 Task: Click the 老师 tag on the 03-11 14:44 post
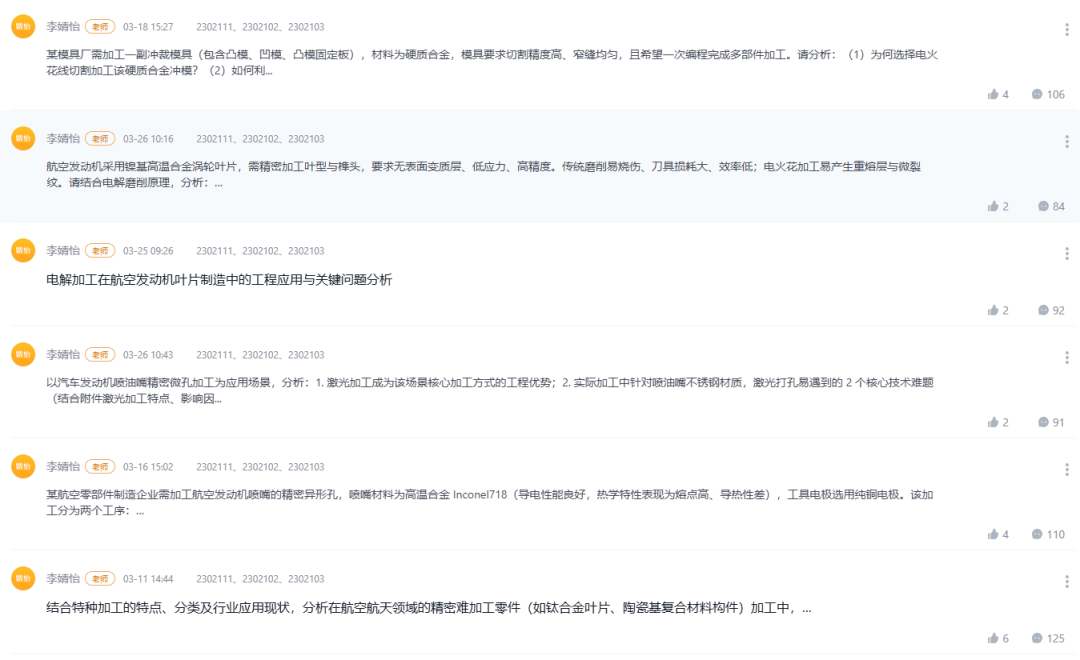tap(99, 579)
